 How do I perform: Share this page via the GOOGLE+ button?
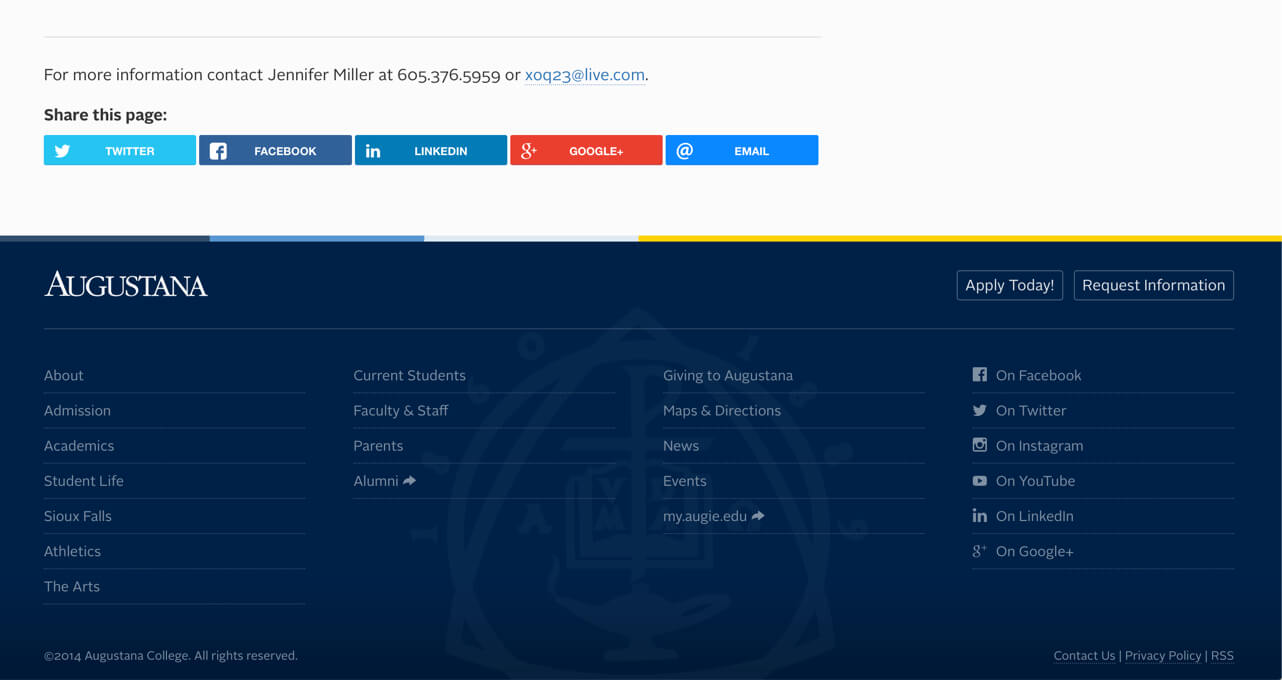[586, 150]
